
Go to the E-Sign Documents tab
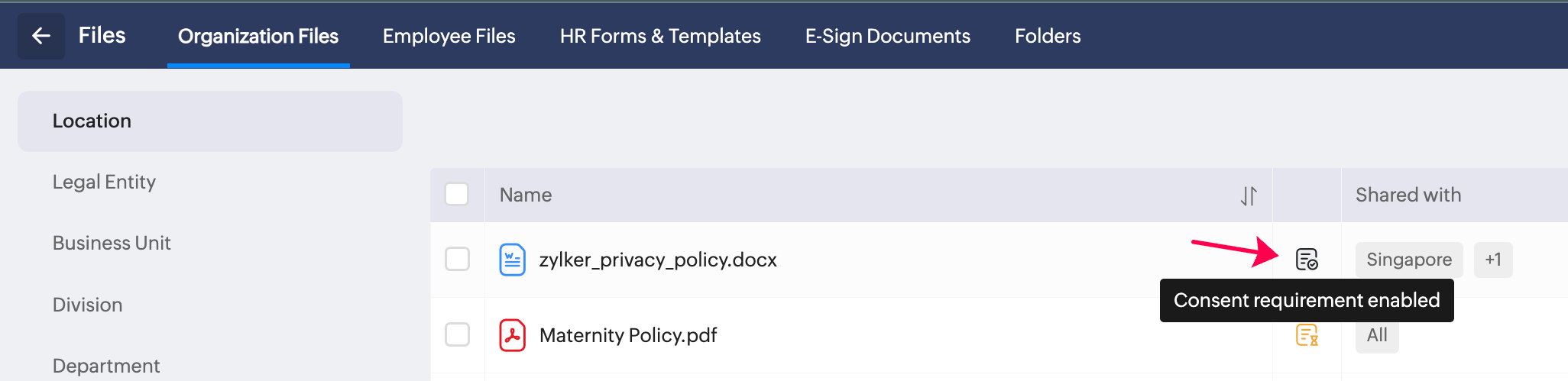coord(887,36)
